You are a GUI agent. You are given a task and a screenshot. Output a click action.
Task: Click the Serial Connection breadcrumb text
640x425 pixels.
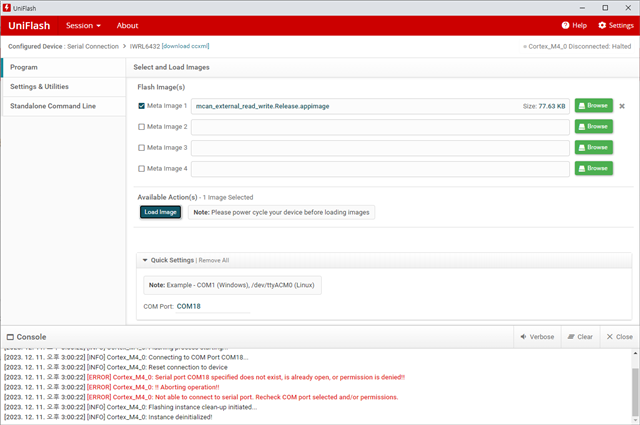coord(93,47)
